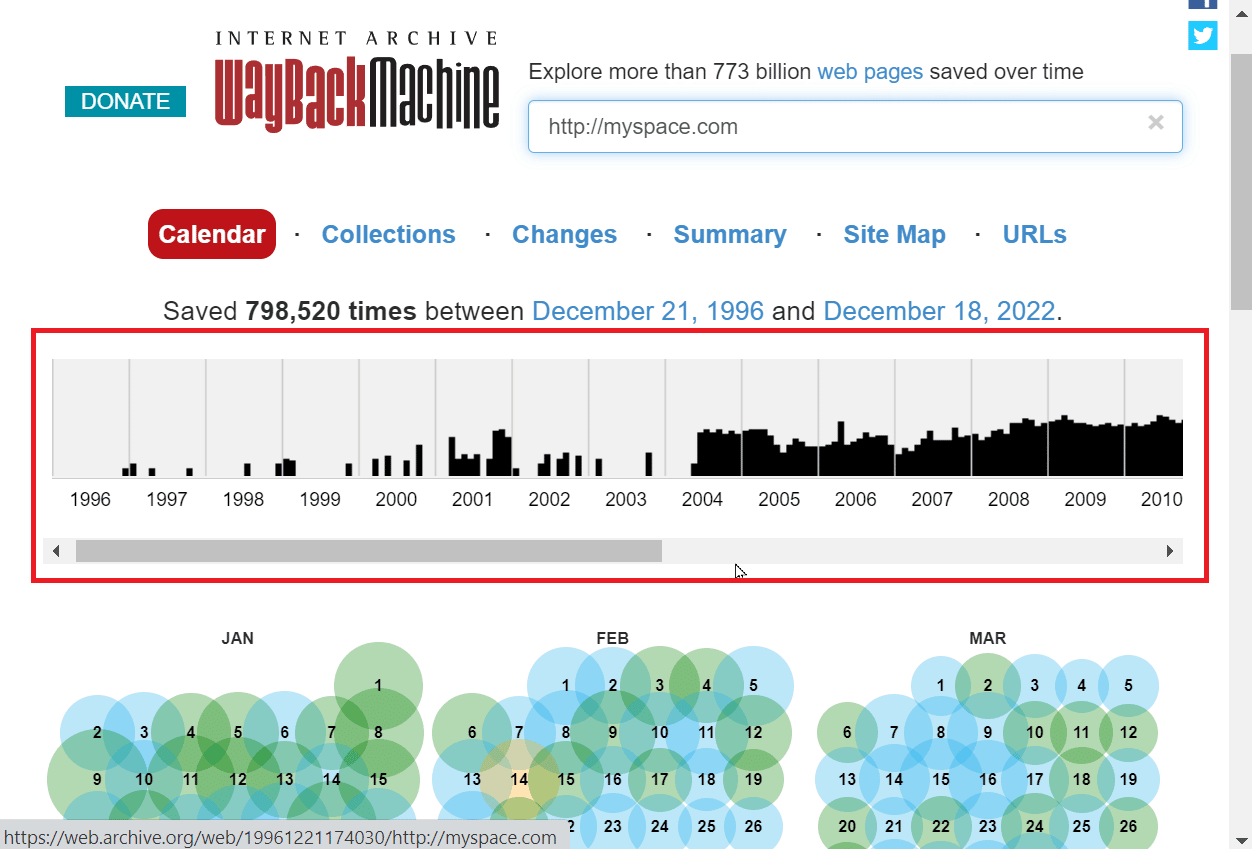Select year 1996 in the timeline
This screenshot has width=1252, height=849.
(x=90, y=499)
